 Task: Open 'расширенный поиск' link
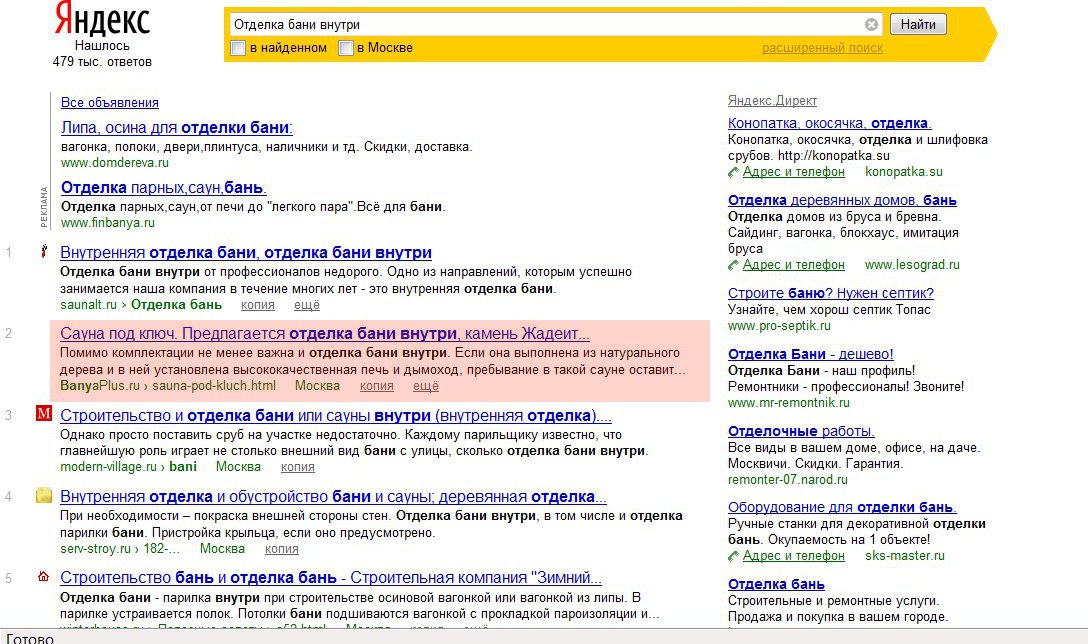[822, 48]
